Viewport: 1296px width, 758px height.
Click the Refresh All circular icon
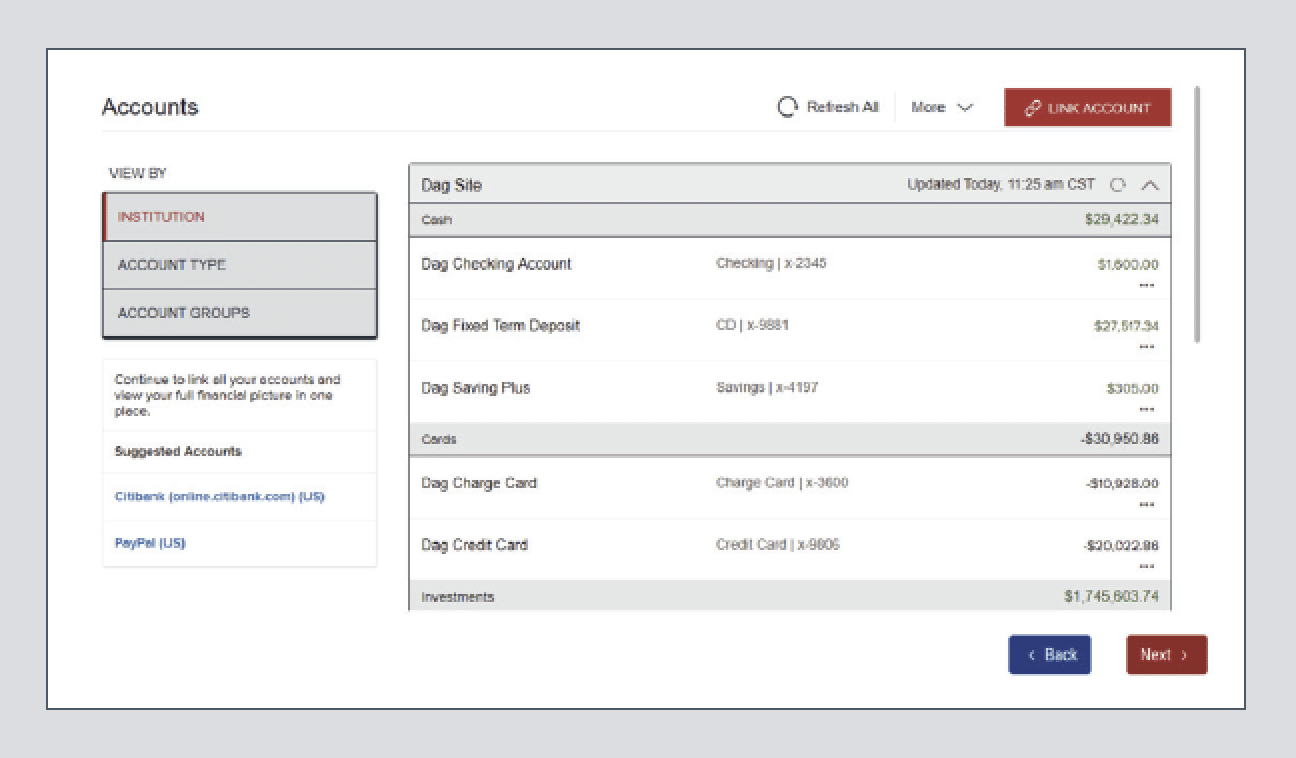click(x=788, y=107)
